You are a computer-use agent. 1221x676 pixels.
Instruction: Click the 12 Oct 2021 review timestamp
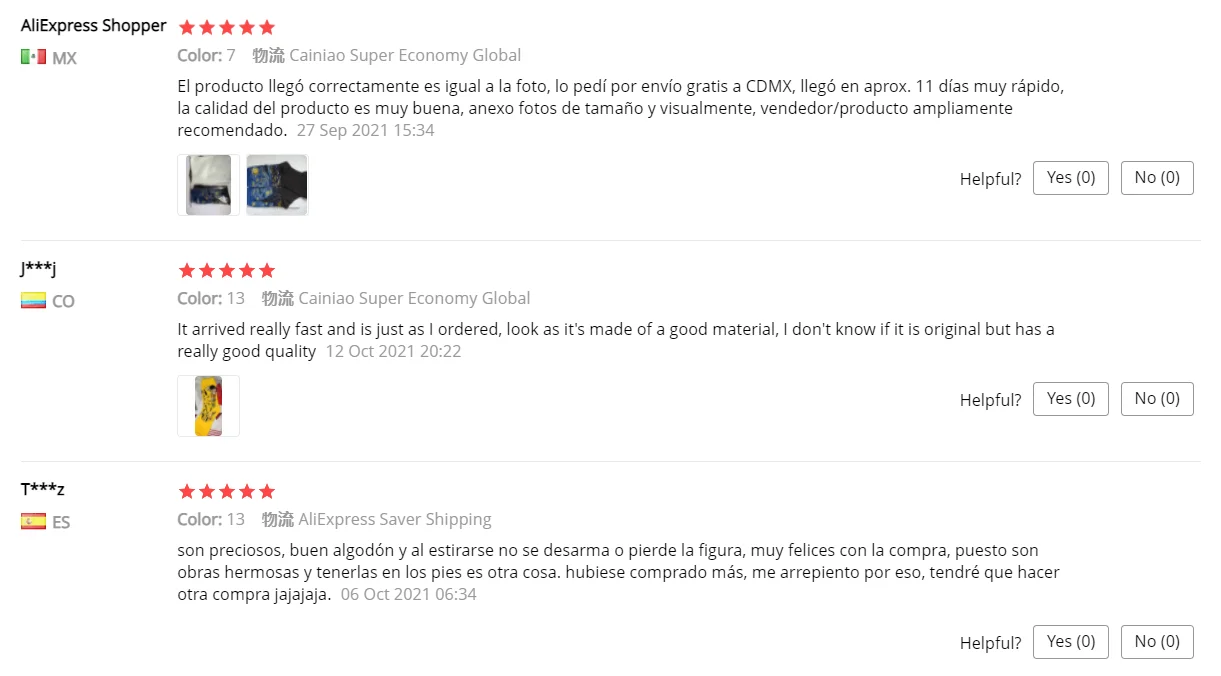point(393,351)
